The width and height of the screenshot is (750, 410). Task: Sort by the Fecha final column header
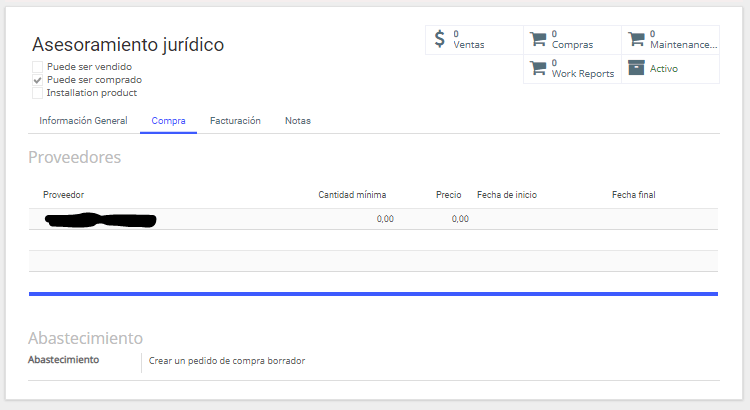click(633, 195)
